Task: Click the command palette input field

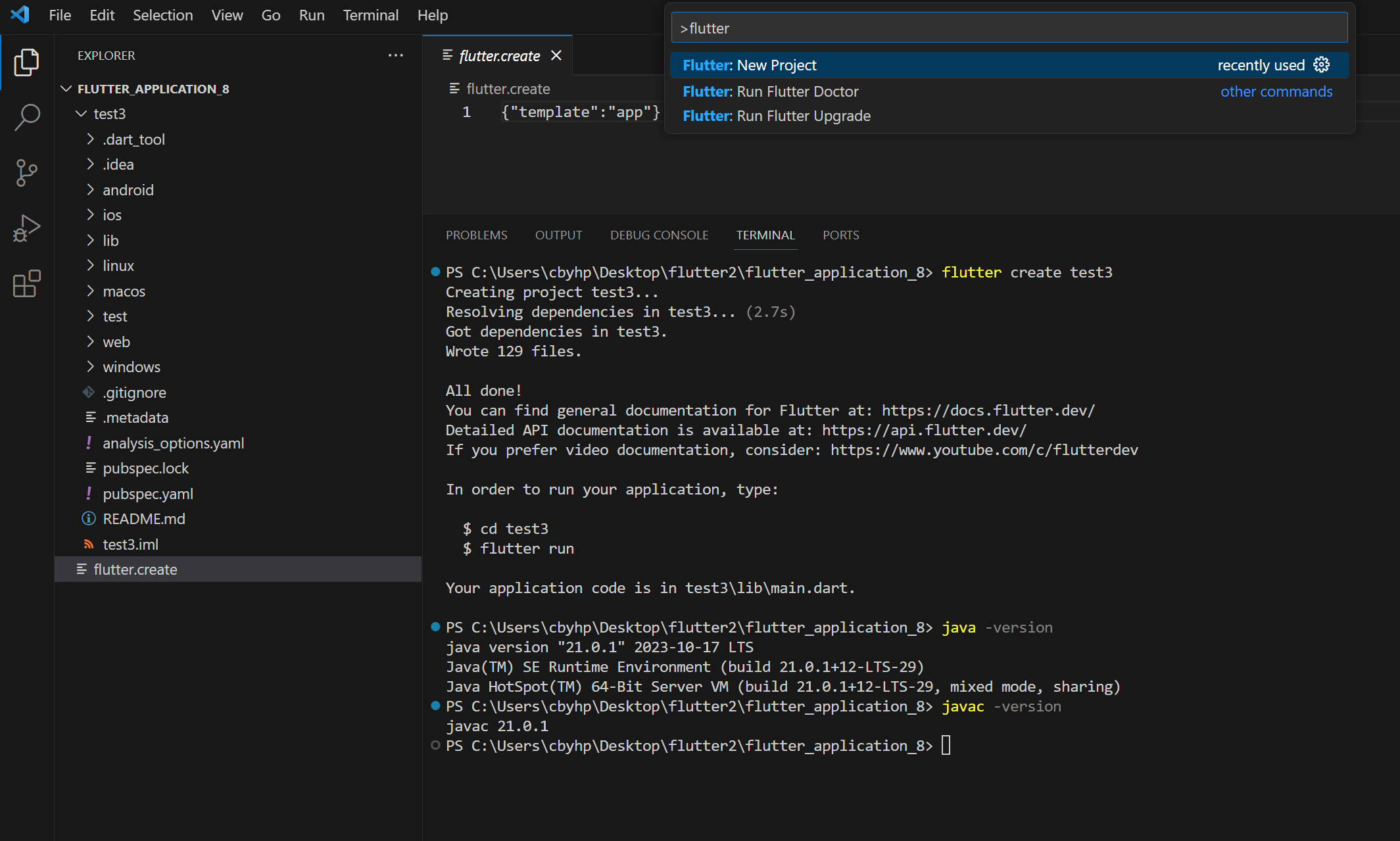Action: coord(1009,28)
